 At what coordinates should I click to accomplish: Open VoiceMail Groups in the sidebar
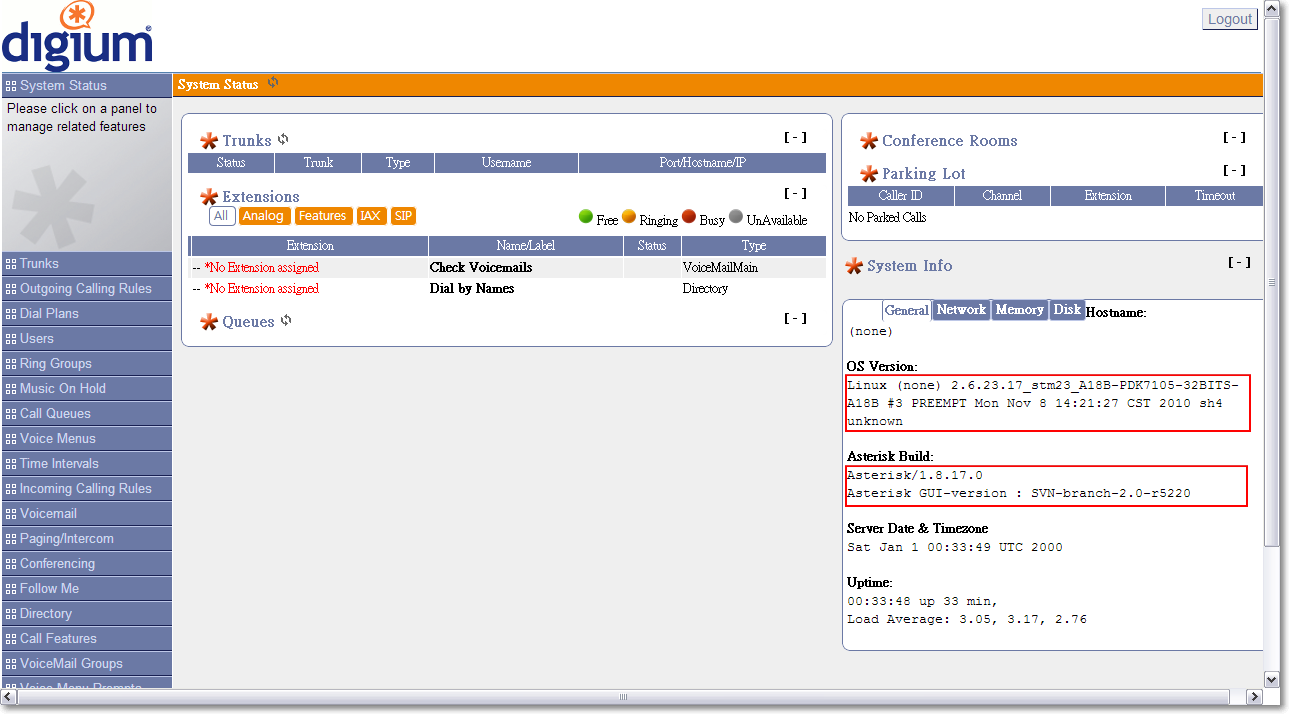click(86, 663)
